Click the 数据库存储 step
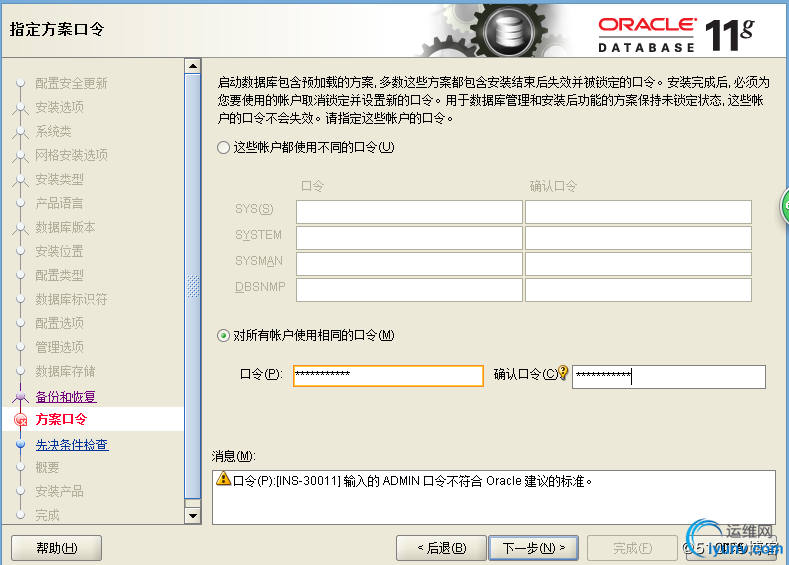This screenshot has height=565, width=789. (65, 371)
